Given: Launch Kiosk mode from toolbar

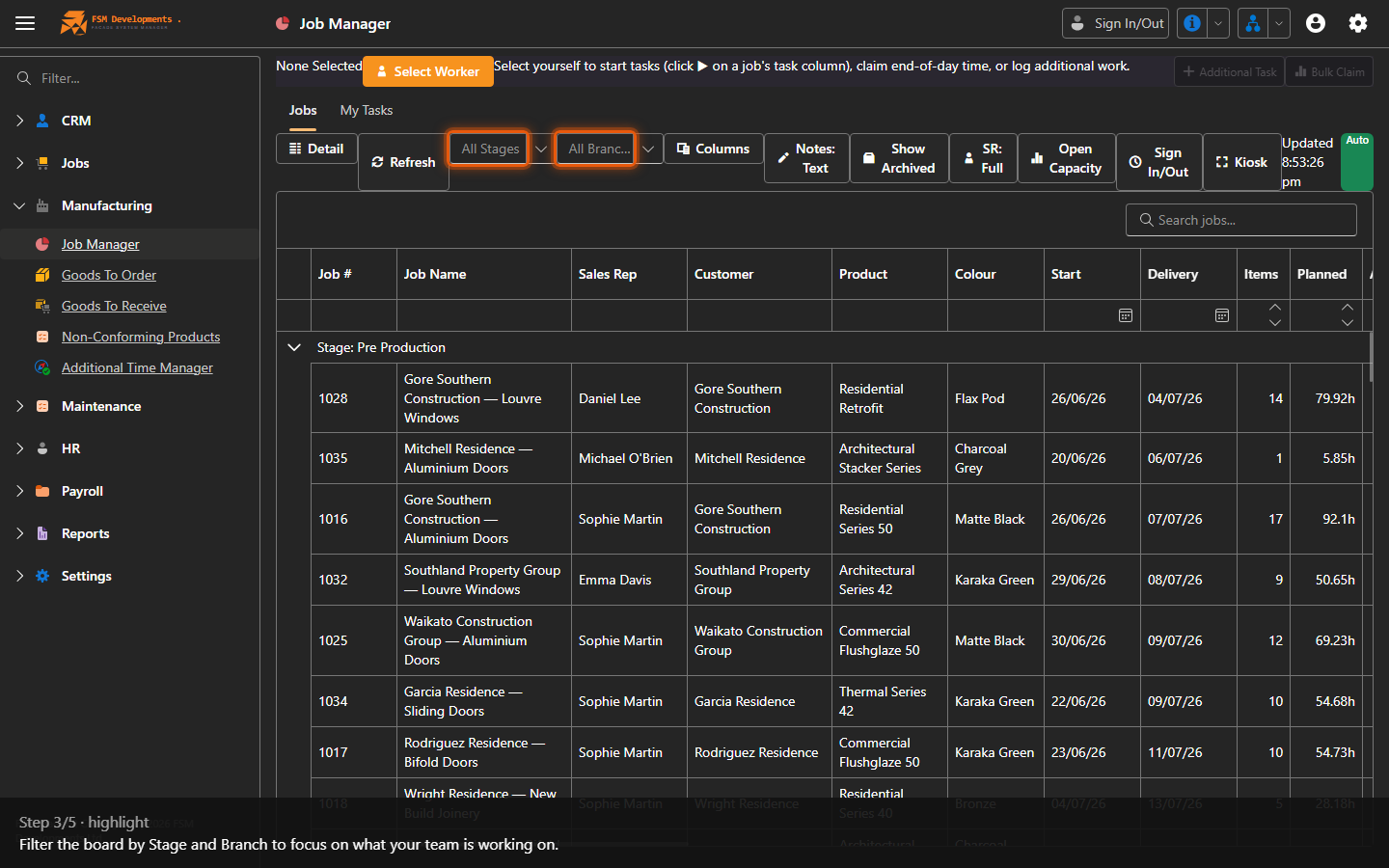Looking at the screenshot, I should click(1241, 162).
